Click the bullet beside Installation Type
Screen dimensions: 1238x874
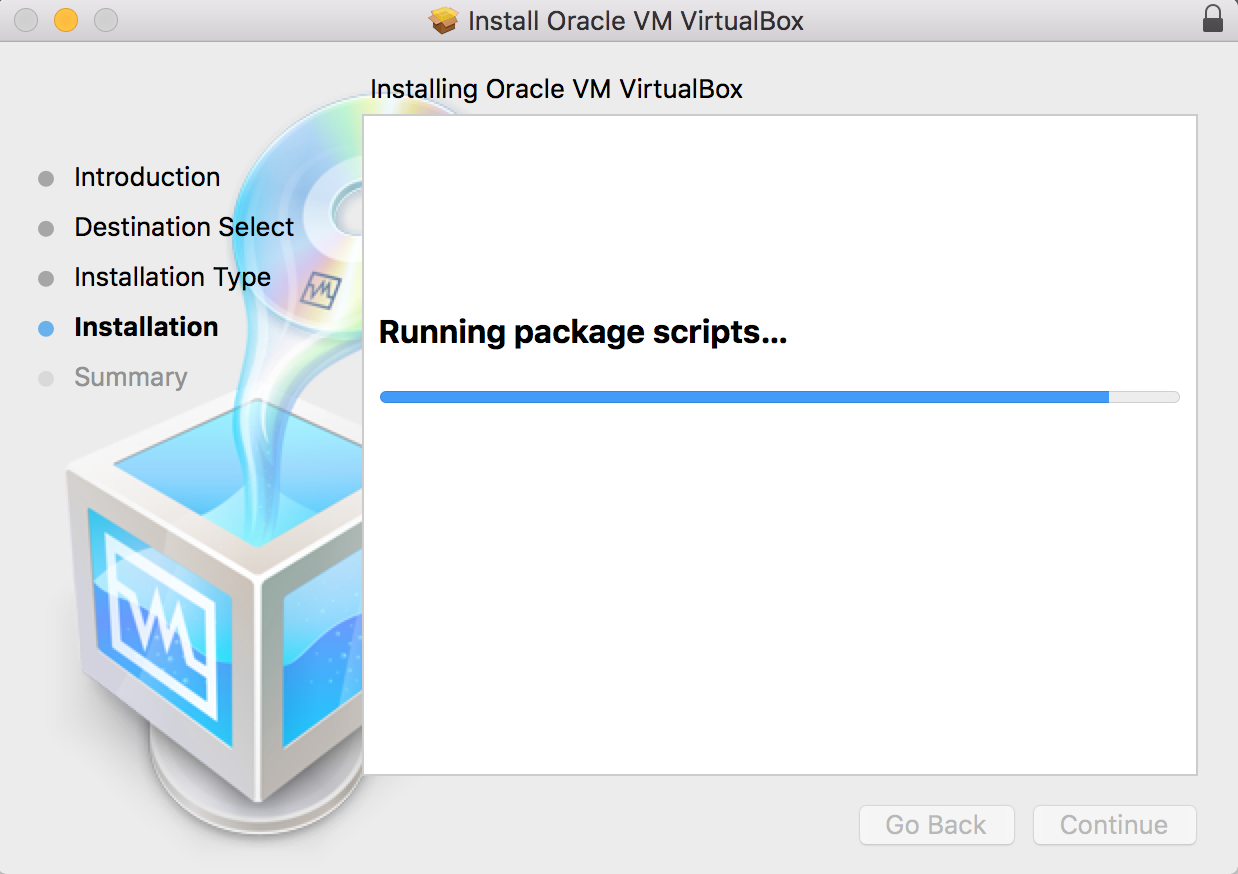46,279
